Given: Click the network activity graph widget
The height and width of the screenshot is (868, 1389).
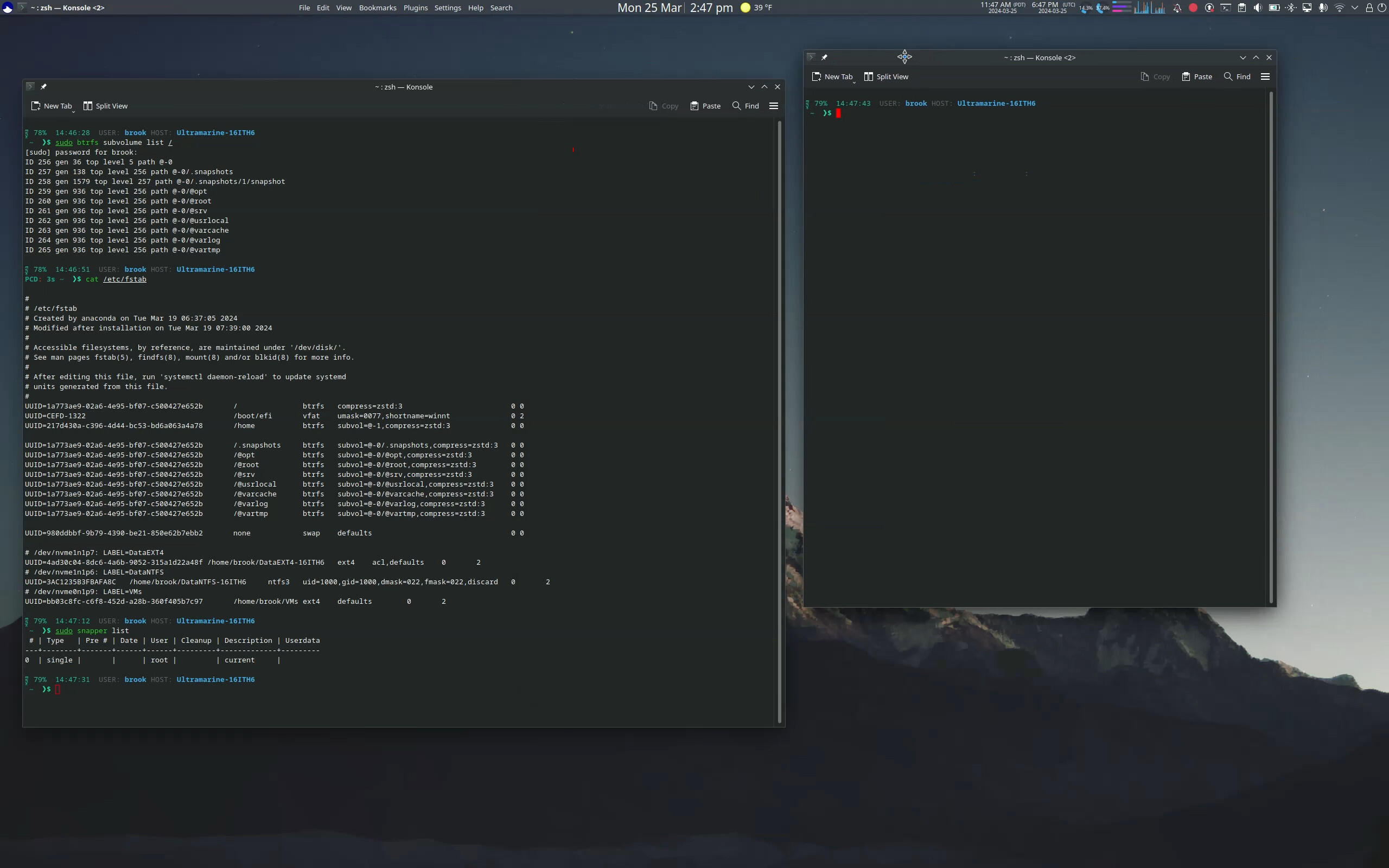Looking at the screenshot, I should 1150,8.
